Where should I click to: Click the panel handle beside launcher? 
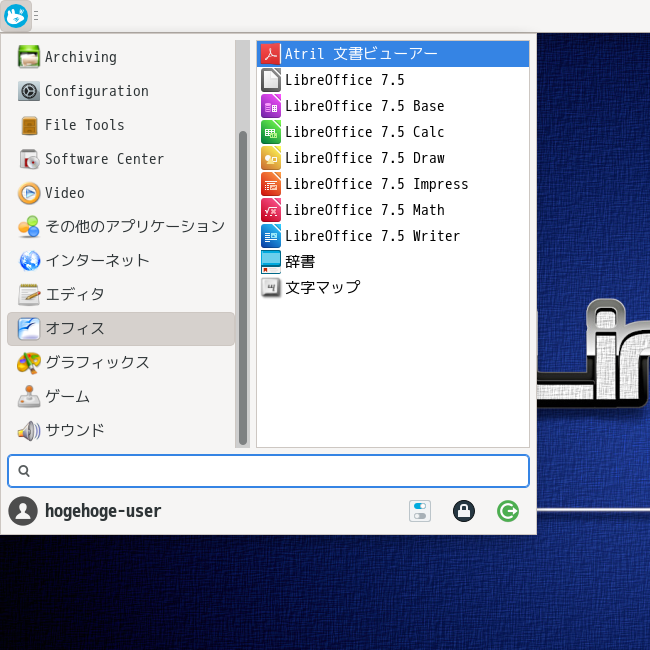36,16
